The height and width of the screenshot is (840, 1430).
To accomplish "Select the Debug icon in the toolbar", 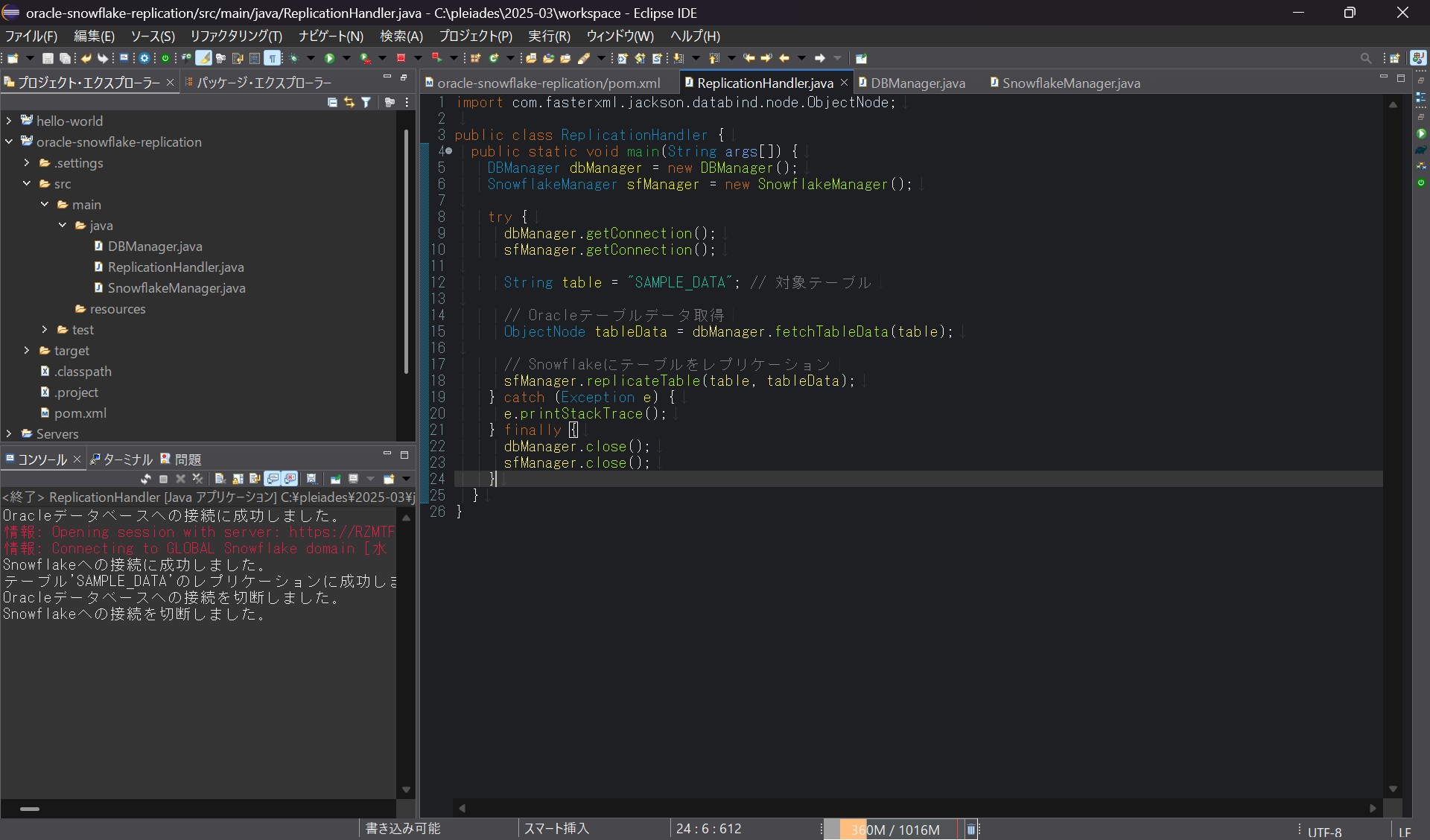I will coord(294,58).
